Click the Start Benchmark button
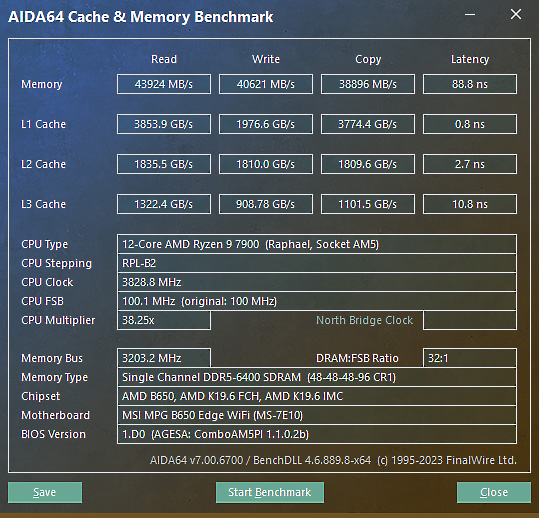Image resolution: width=539 pixels, height=518 pixels. (270, 492)
